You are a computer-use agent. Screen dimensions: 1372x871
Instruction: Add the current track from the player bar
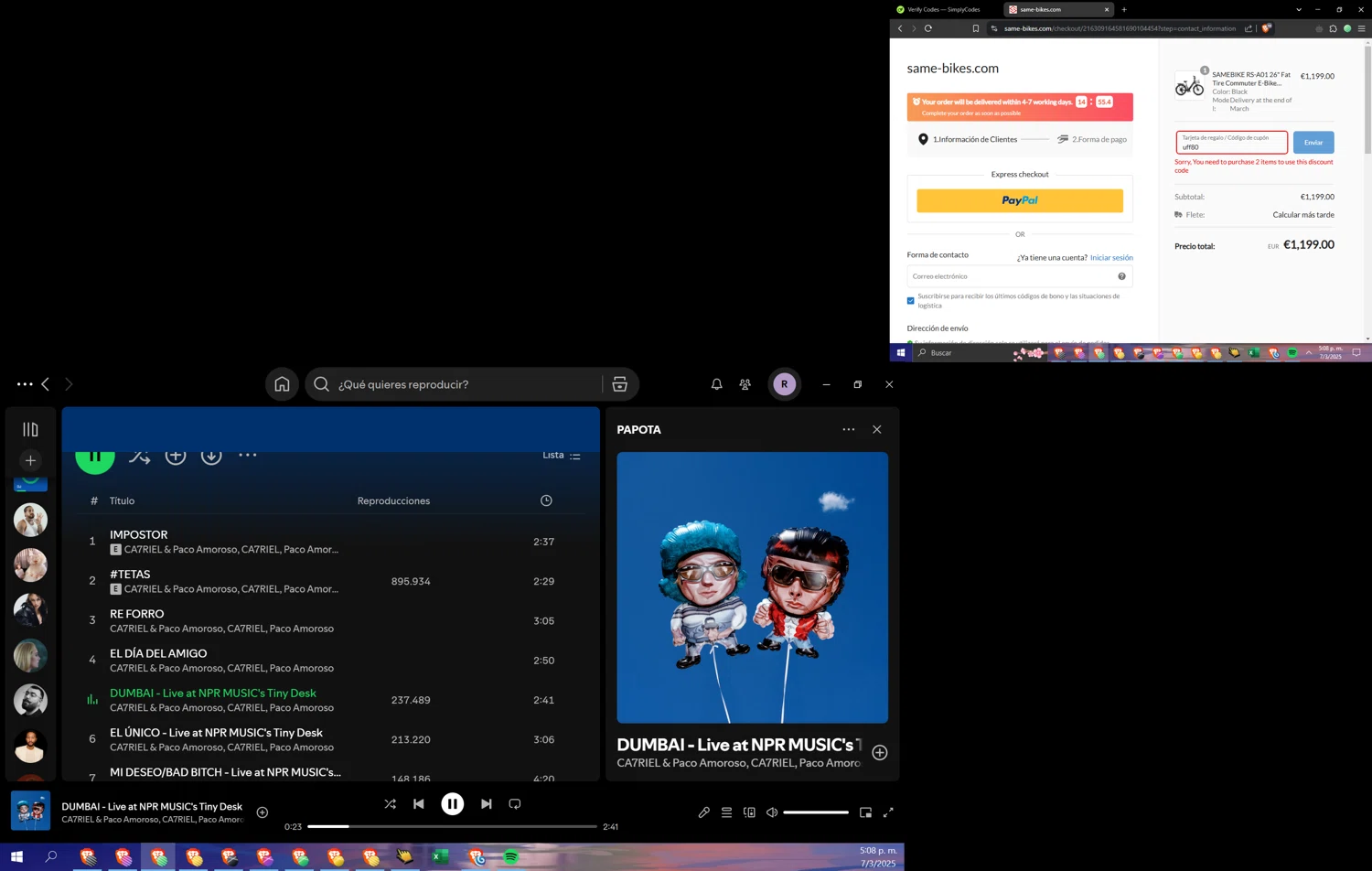point(263,812)
